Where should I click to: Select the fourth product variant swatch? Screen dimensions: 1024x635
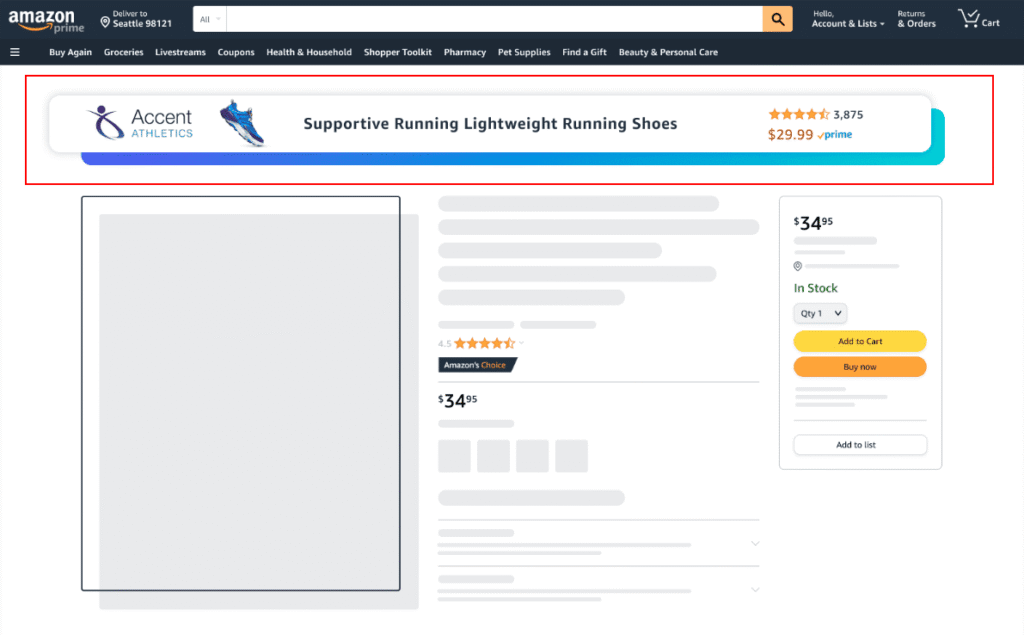pyautogui.click(x=571, y=456)
